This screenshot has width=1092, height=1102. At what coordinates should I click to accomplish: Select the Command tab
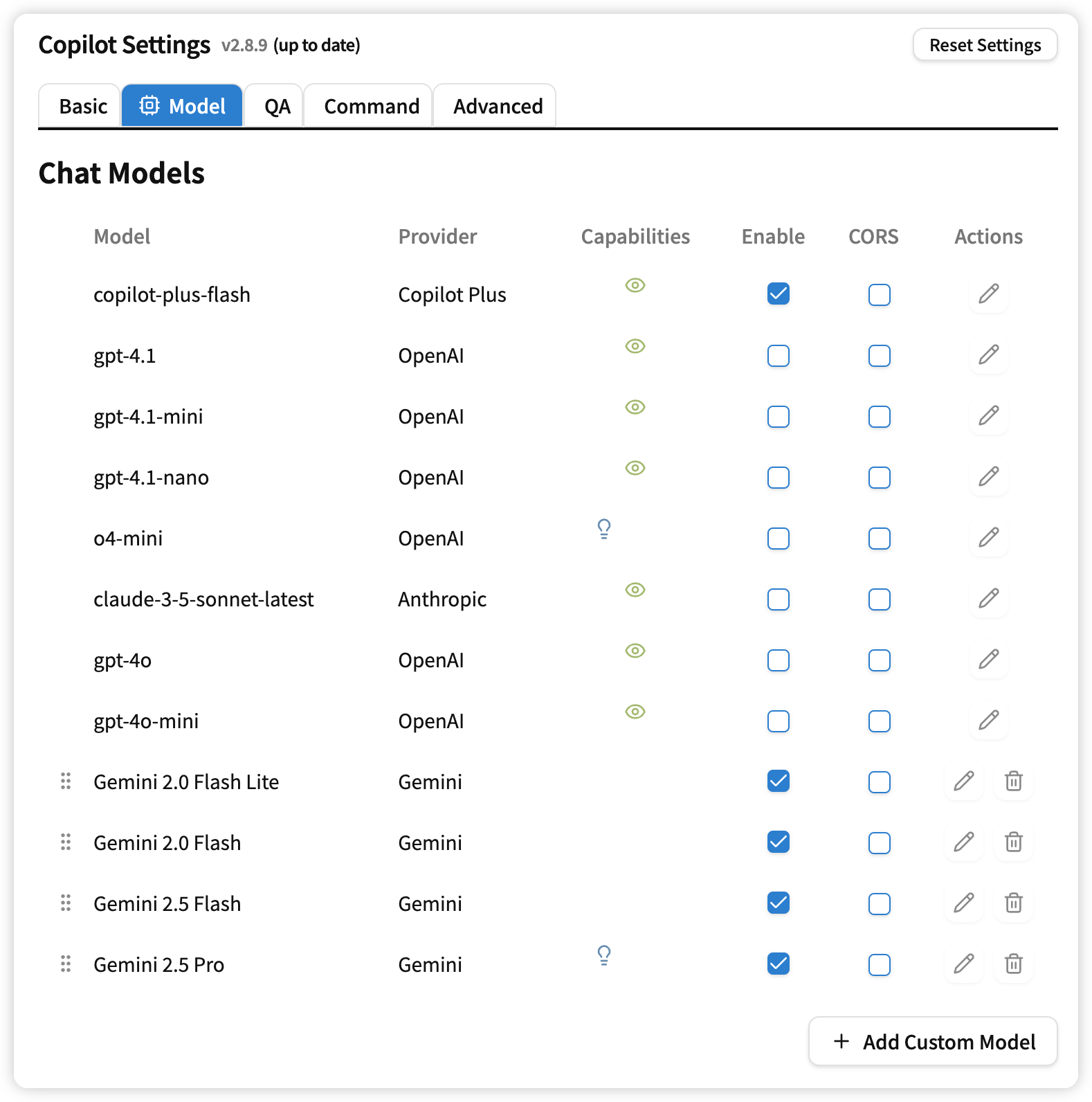tap(372, 106)
